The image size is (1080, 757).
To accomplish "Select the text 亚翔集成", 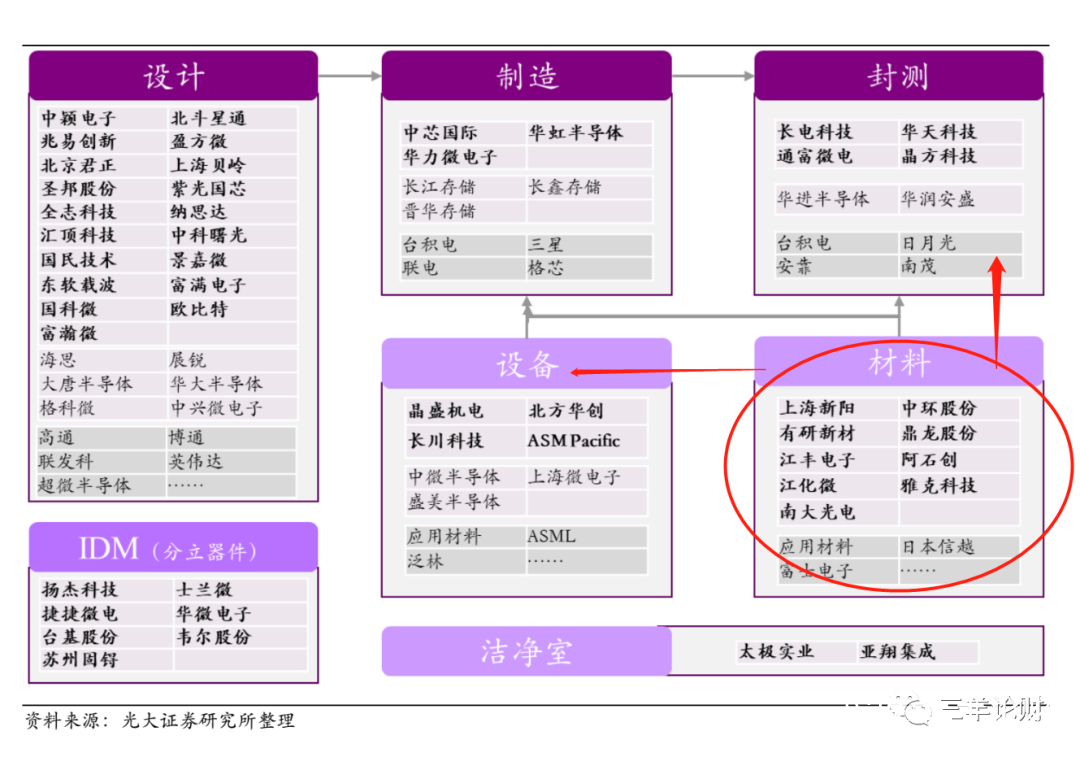I will pyautogui.click(x=898, y=651).
